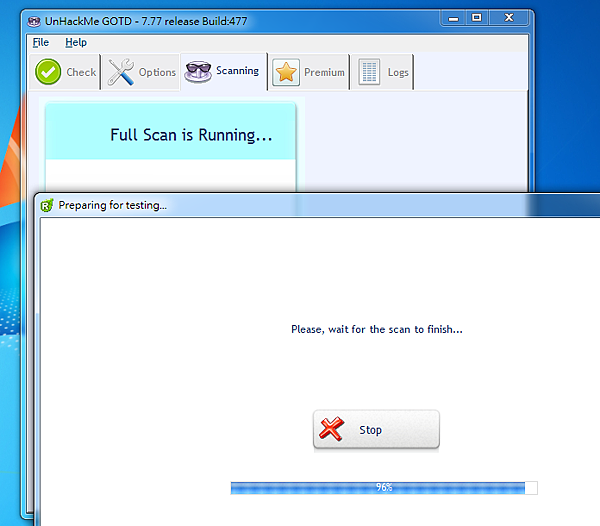Open the Premium tab
Image resolution: width=600 pixels, height=526 pixels.
point(309,72)
